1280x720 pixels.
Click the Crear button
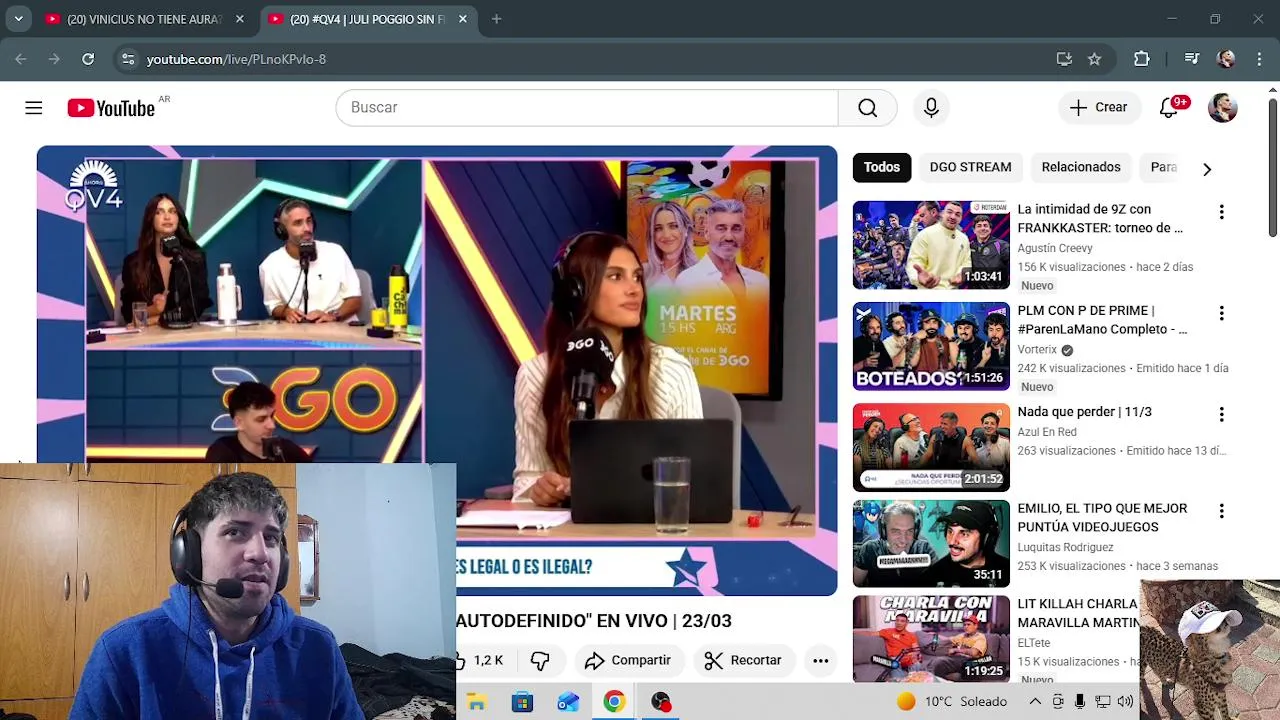(1099, 108)
